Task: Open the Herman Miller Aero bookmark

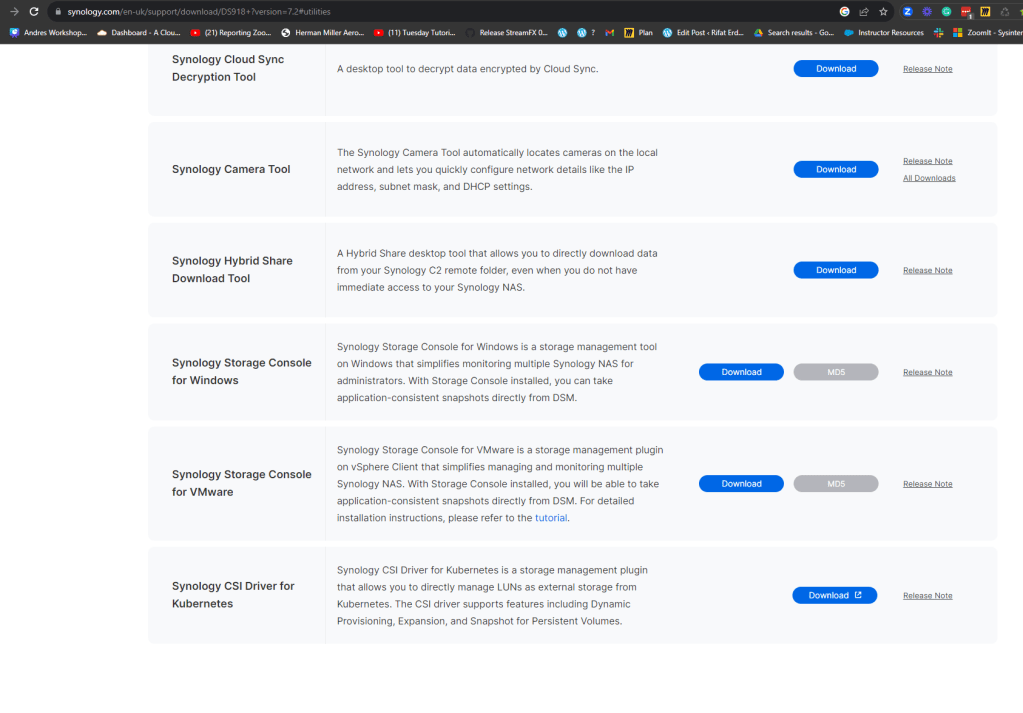Action: coord(322,33)
